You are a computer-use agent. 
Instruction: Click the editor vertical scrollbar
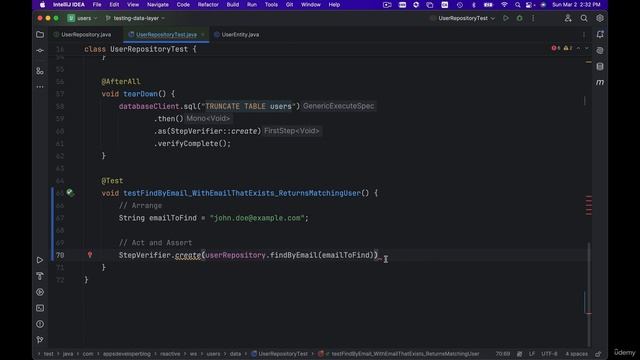click(589, 294)
